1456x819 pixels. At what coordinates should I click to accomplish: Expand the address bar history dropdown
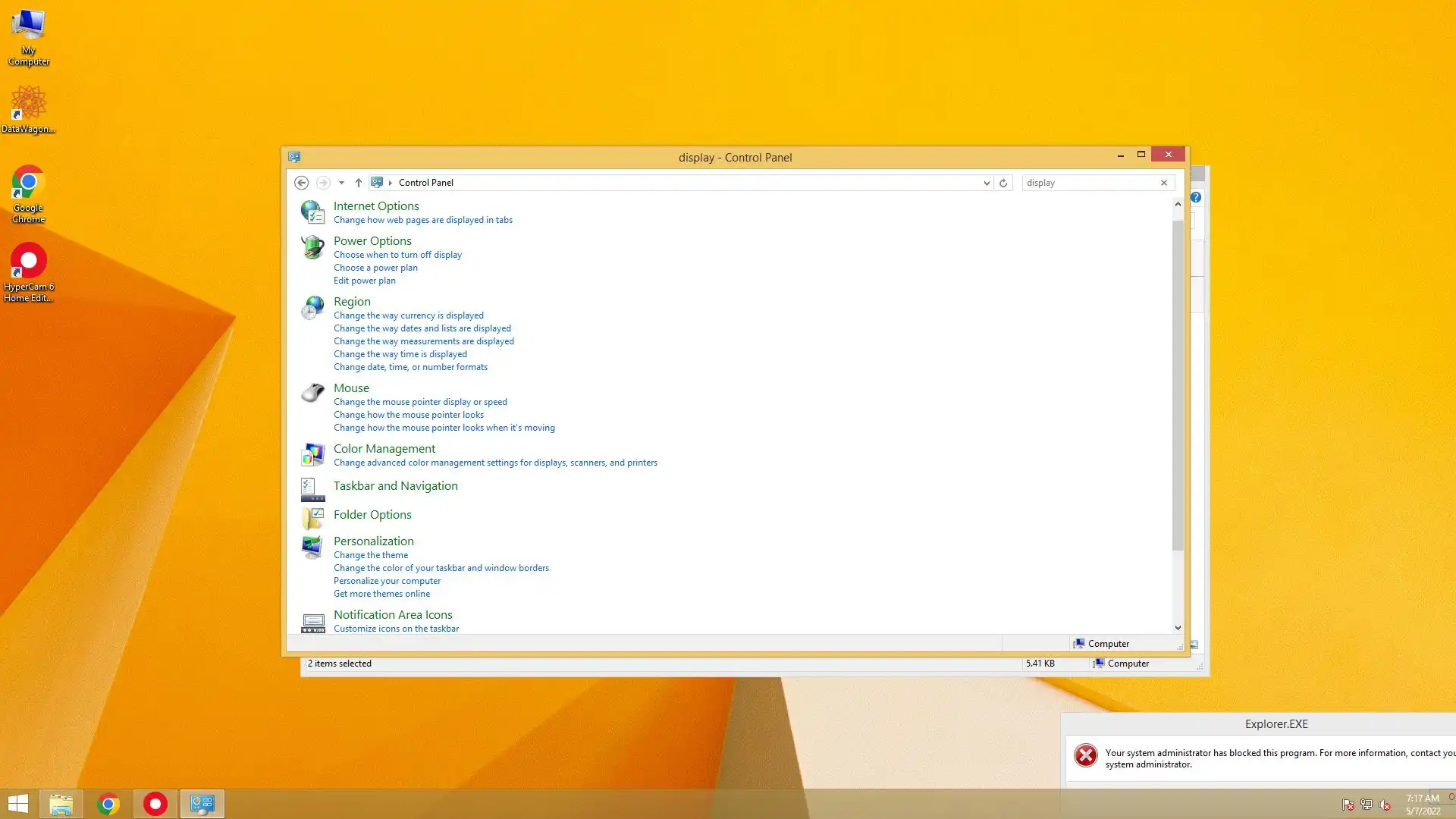(986, 183)
